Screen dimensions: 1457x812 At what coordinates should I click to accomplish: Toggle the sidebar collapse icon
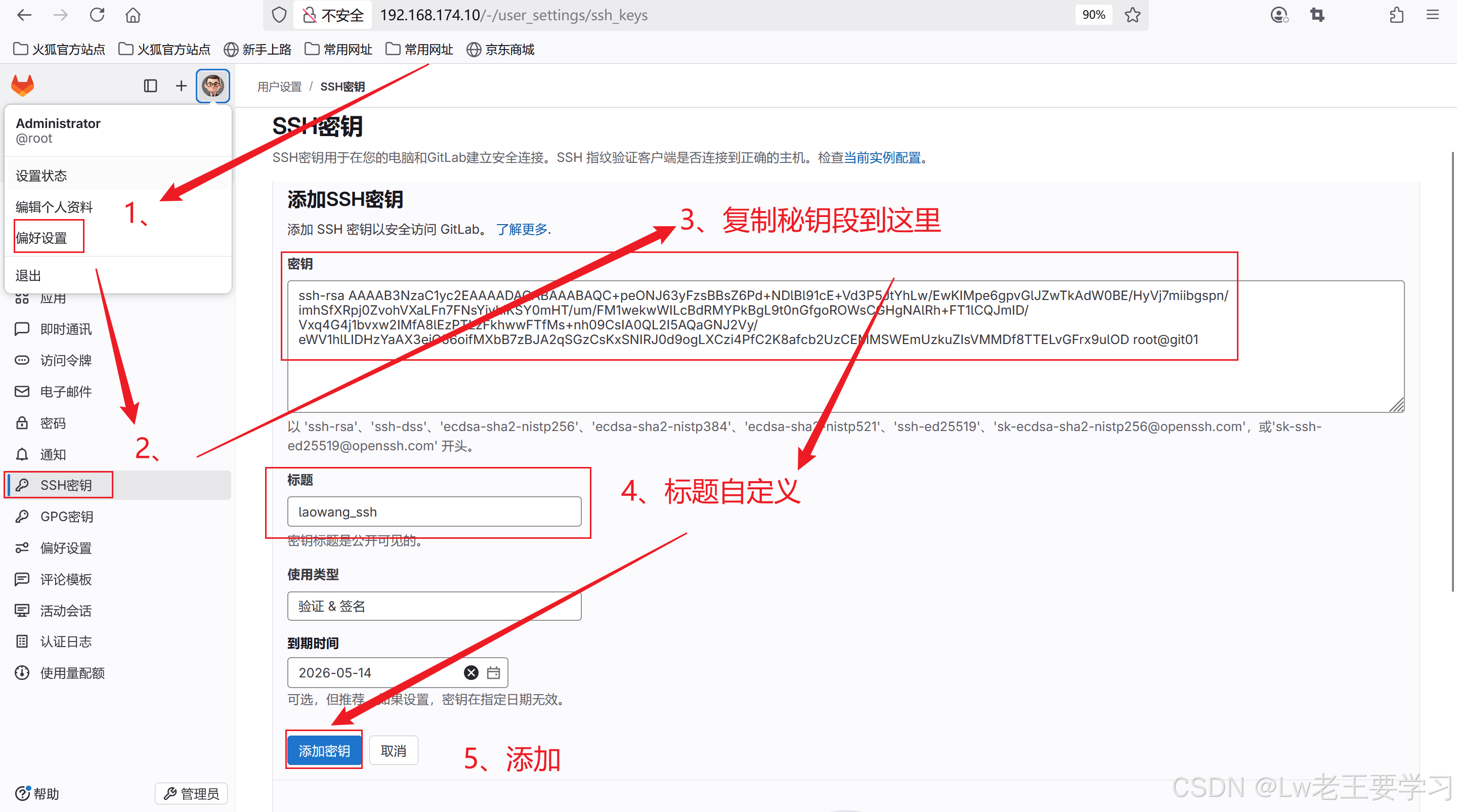point(150,86)
